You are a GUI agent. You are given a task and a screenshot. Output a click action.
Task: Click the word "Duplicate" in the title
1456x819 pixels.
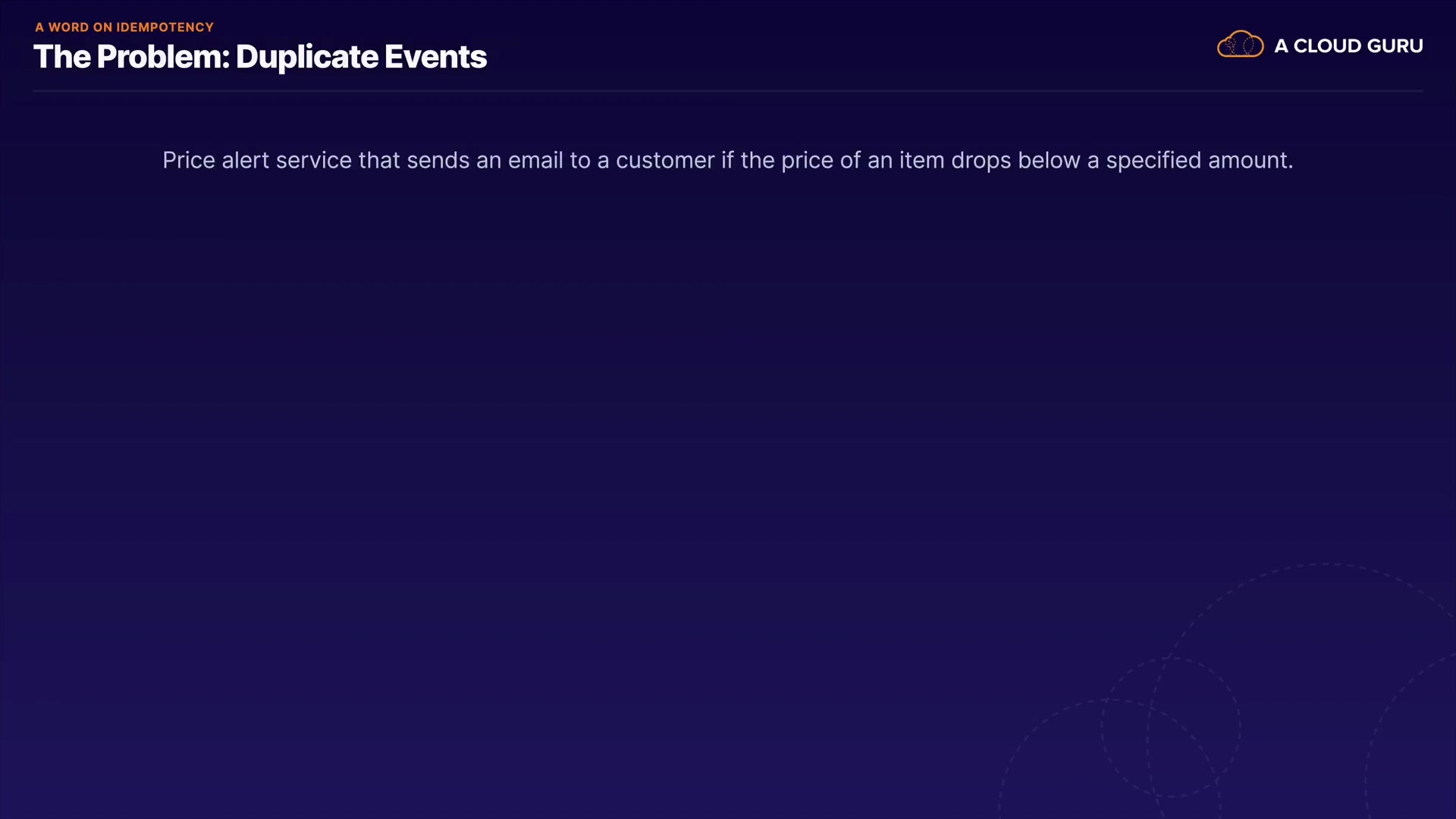pos(306,57)
